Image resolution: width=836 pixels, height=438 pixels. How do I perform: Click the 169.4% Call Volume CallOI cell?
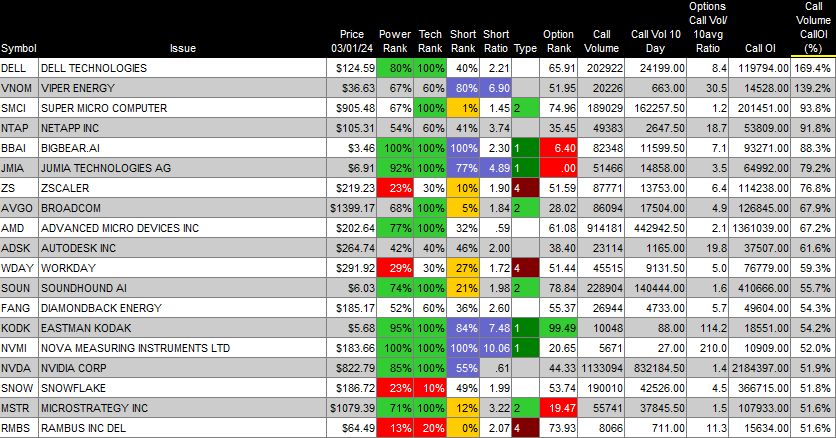tap(813, 68)
